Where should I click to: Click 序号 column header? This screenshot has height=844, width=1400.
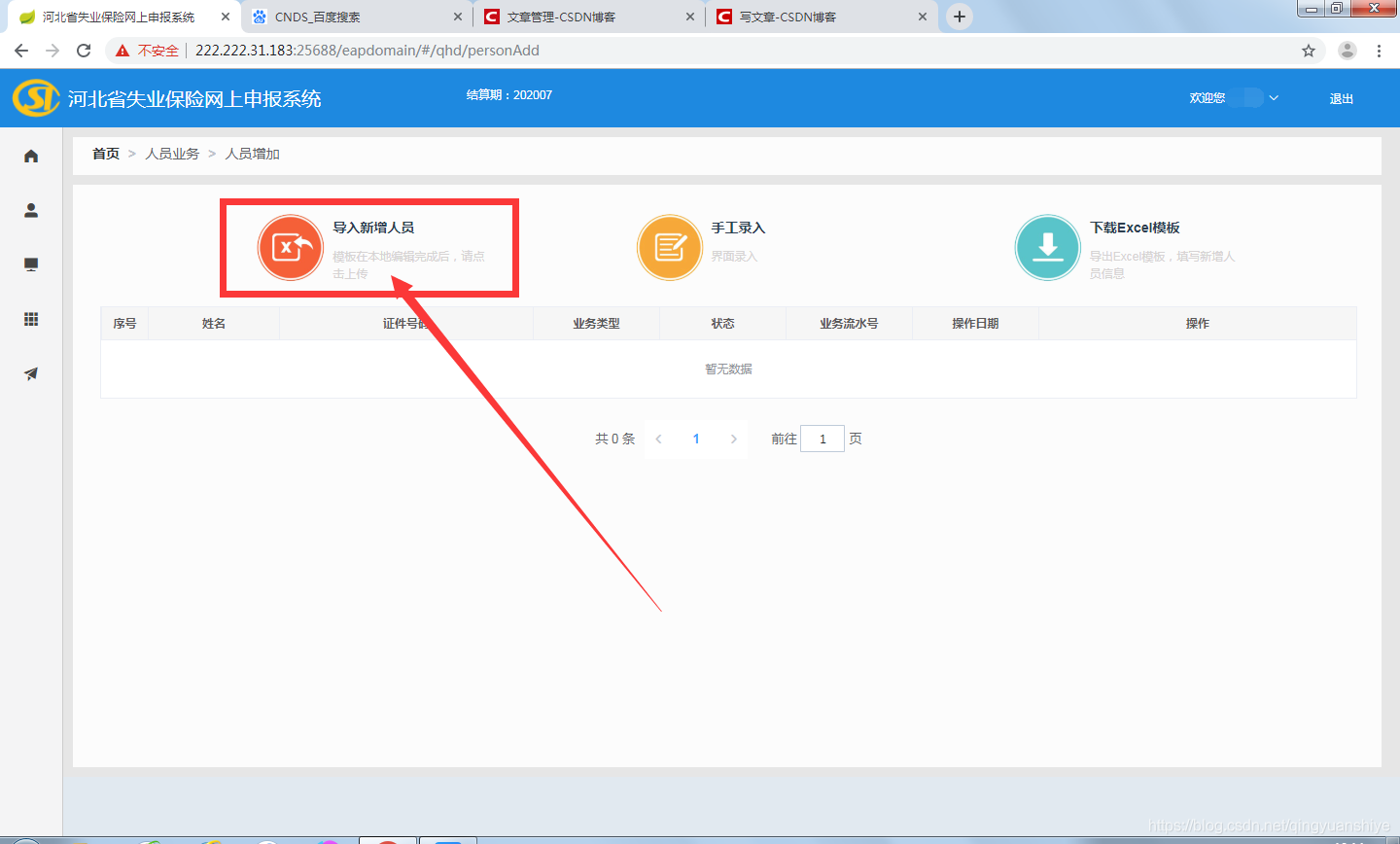(124, 324)
